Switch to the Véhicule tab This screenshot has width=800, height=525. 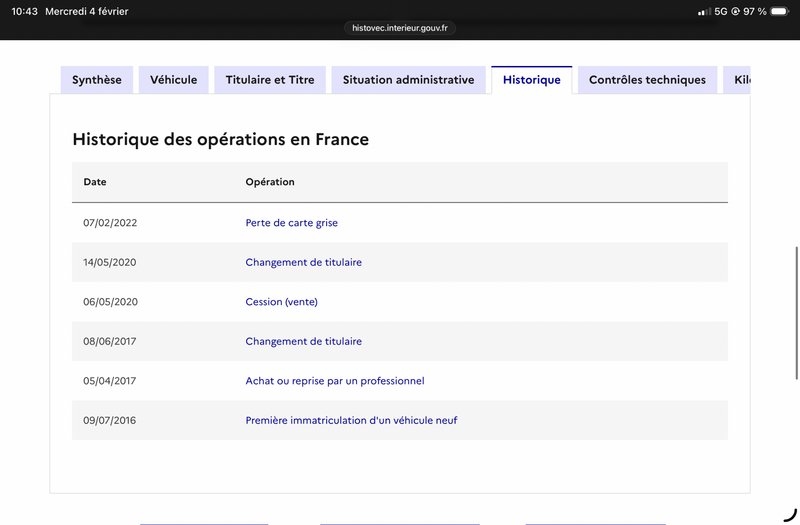[x=173, y=80]
